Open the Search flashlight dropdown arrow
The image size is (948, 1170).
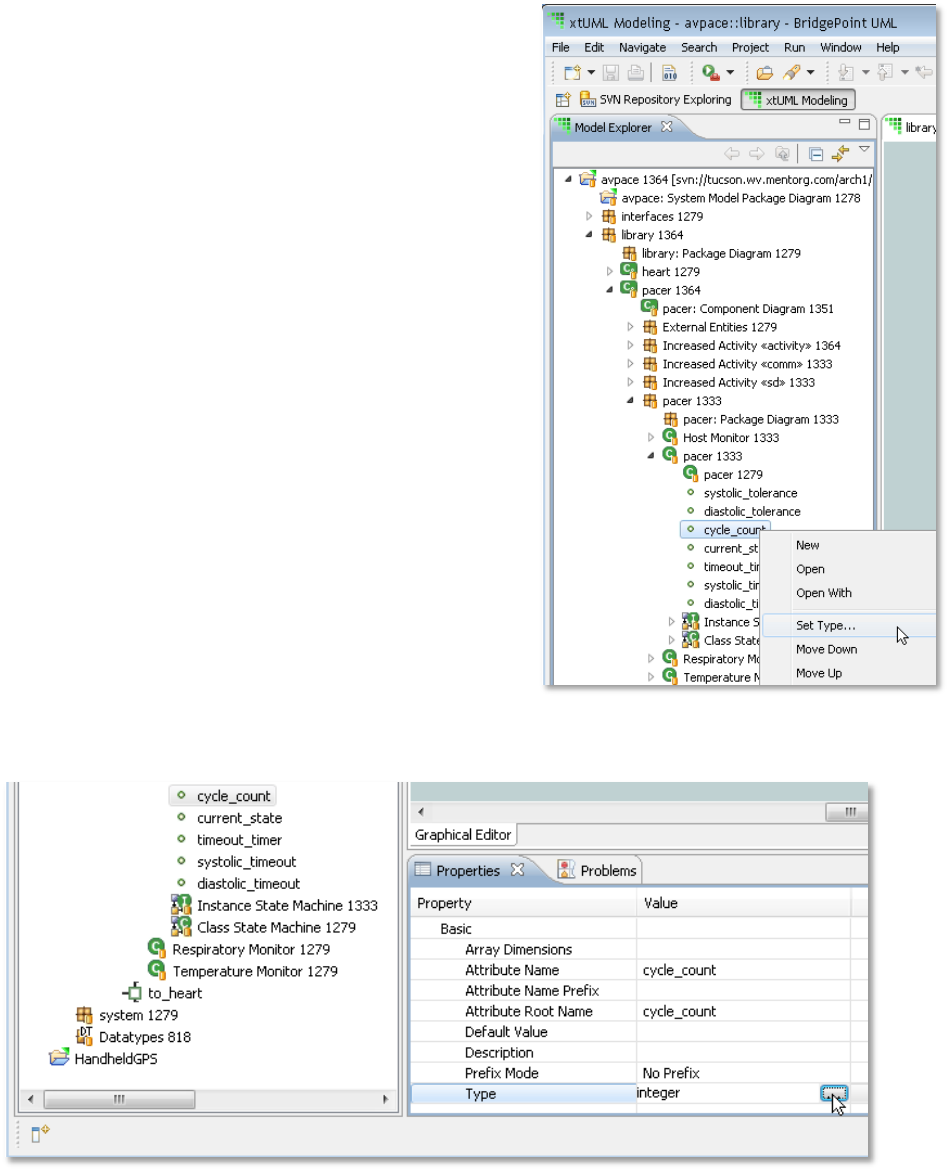811,72
